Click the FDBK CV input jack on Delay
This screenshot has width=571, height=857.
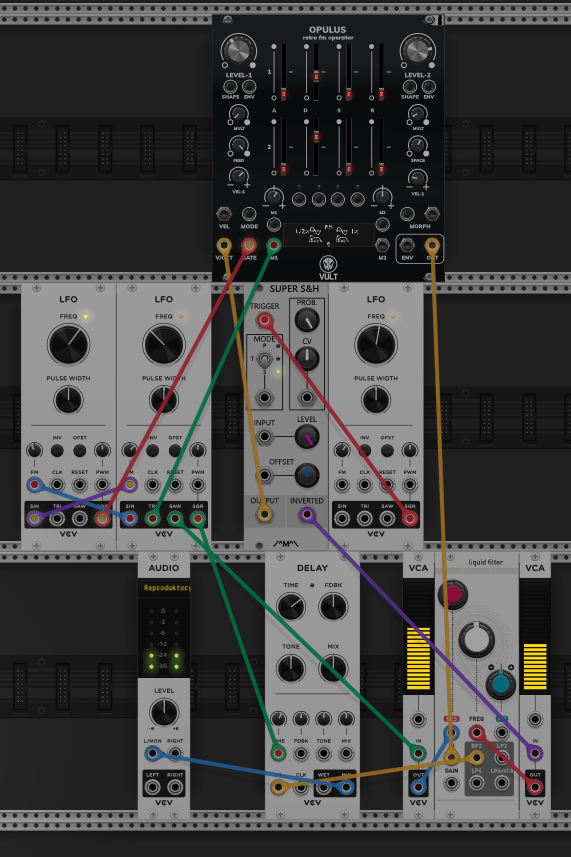[301, 754]
